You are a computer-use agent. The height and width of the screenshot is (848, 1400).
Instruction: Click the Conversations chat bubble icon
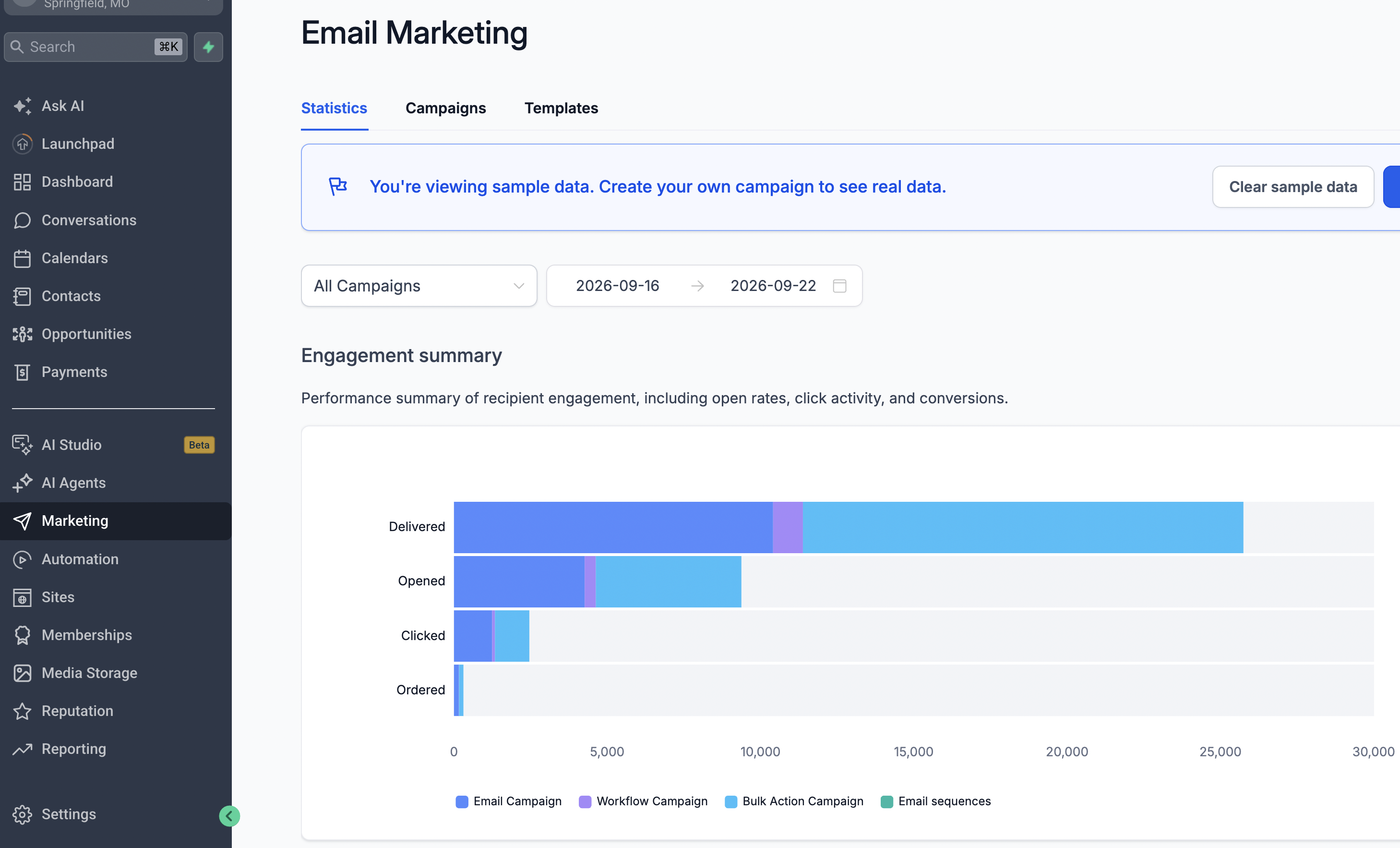tap(22, 220)
